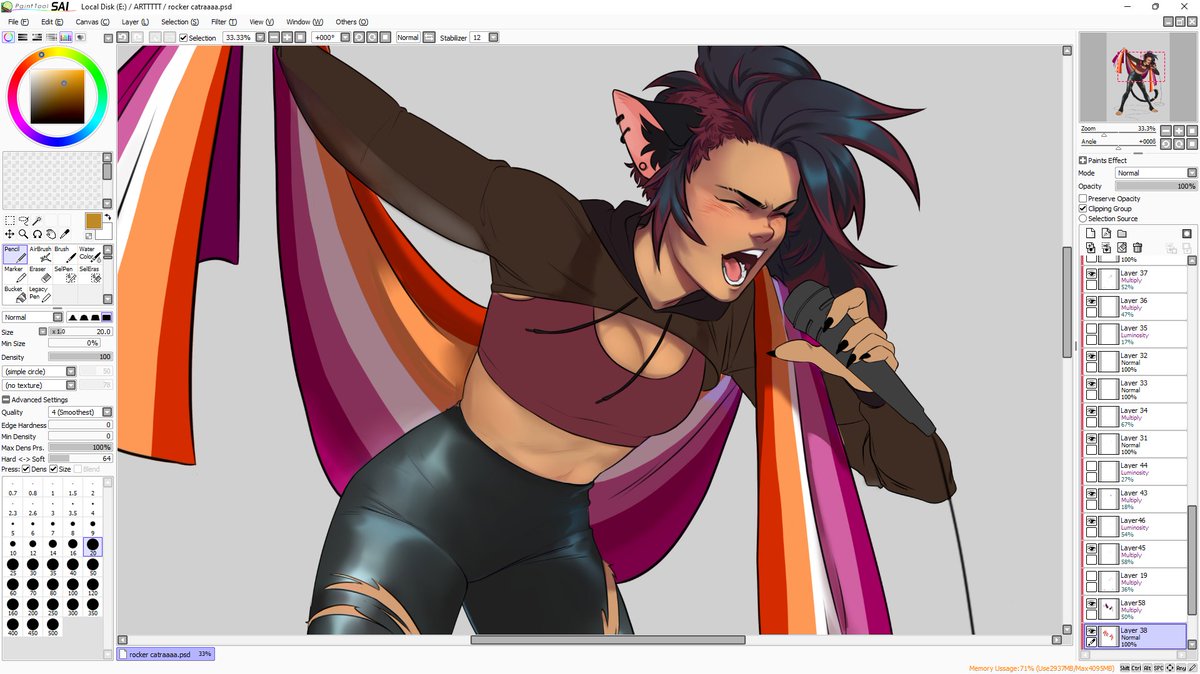Select the Pencil tool

15,254
